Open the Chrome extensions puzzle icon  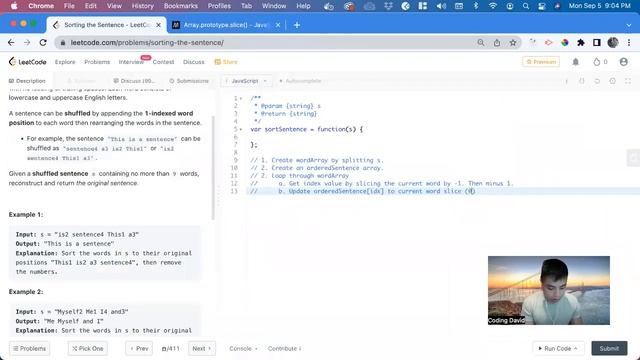[x=580, y=42]
